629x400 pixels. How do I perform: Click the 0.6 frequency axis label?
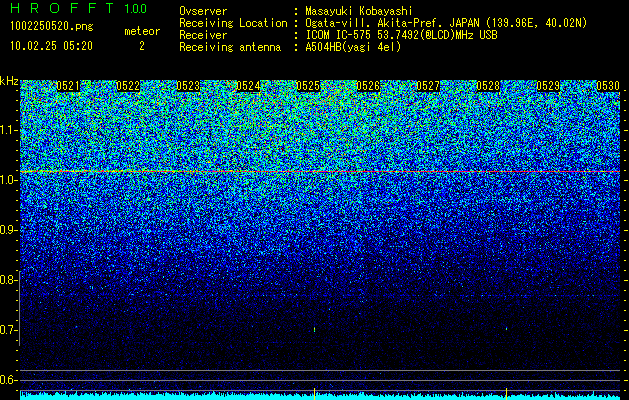tap(8, 380)
